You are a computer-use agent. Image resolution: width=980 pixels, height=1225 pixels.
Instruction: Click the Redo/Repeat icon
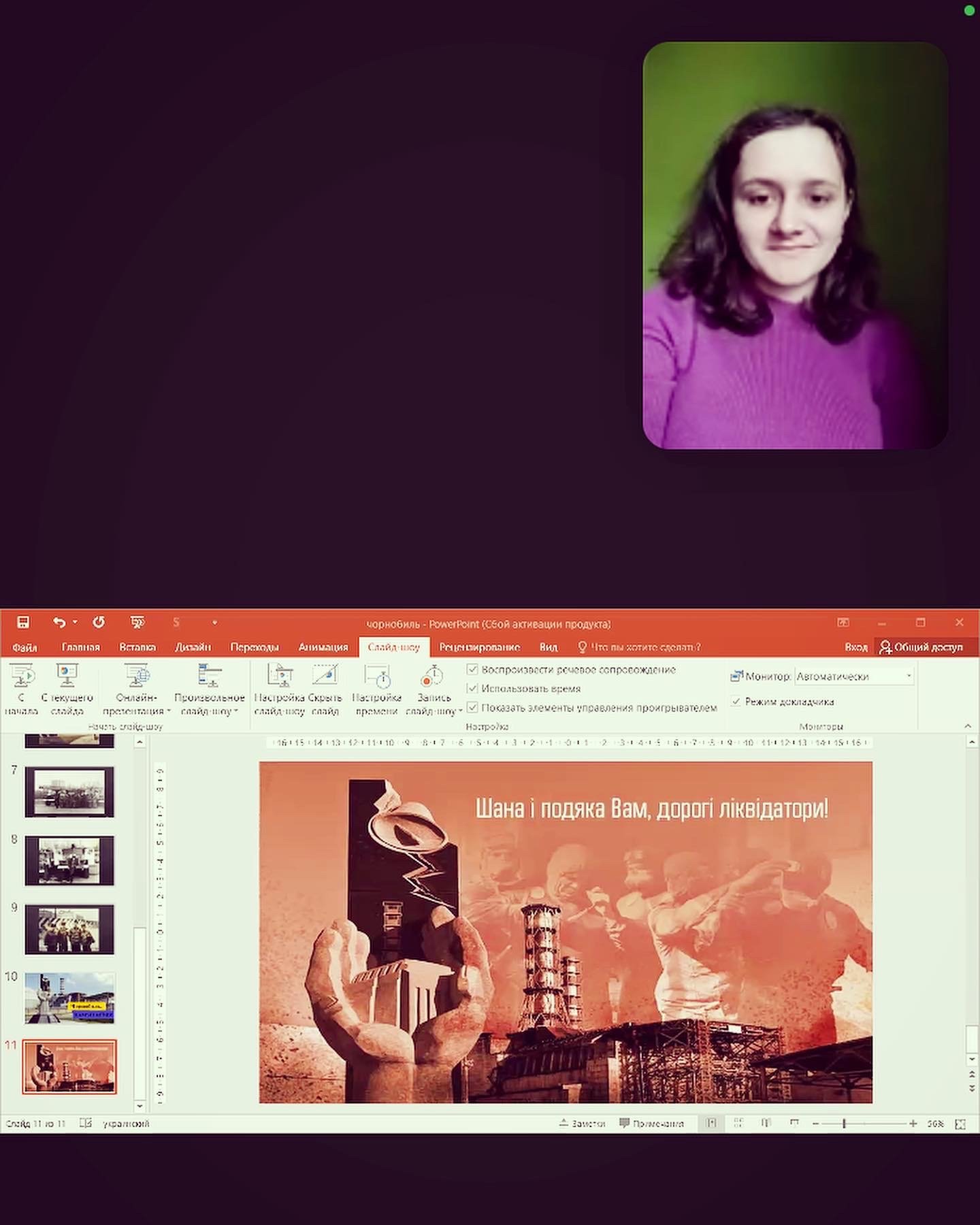[x=99, y=622]
